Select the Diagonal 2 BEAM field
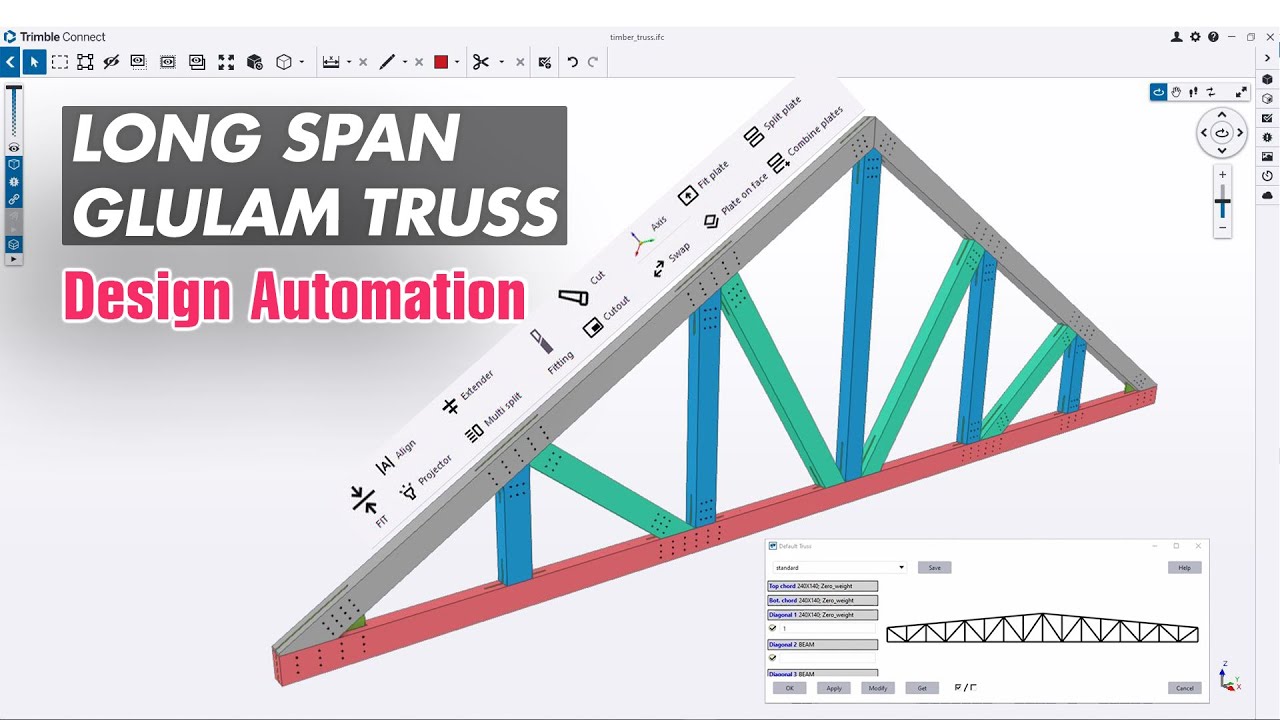 click(823, 645)
